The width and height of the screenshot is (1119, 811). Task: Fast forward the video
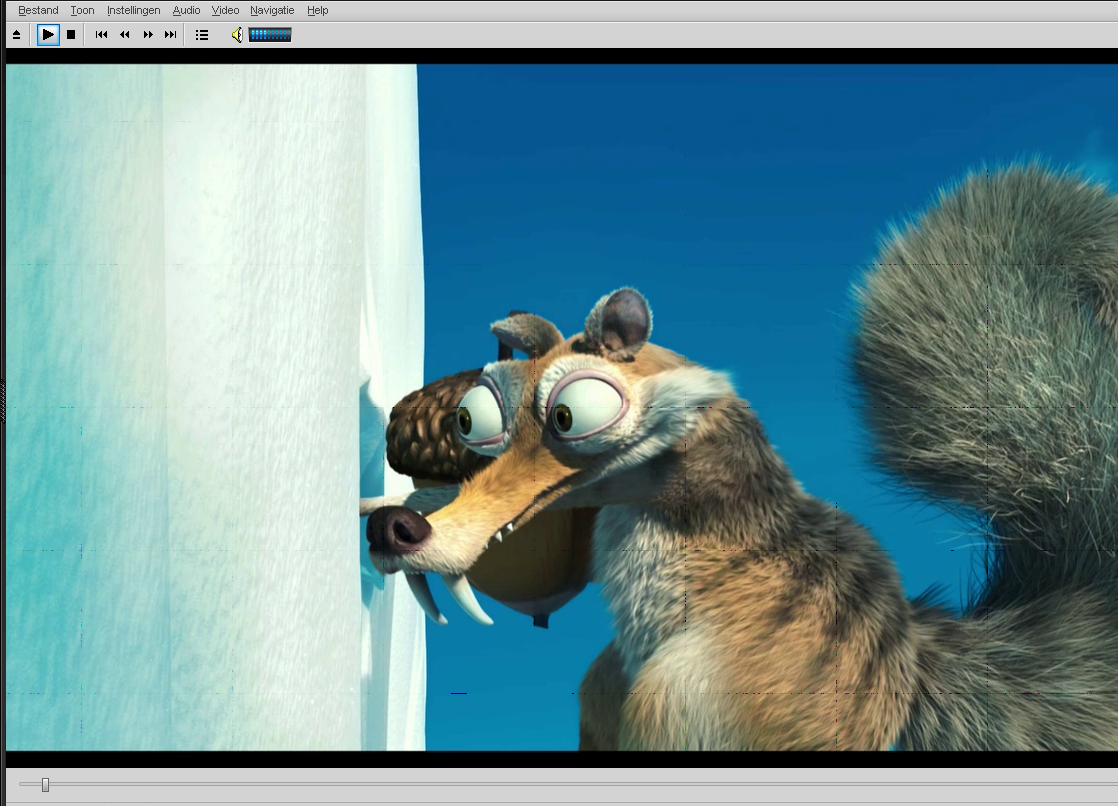148,34
